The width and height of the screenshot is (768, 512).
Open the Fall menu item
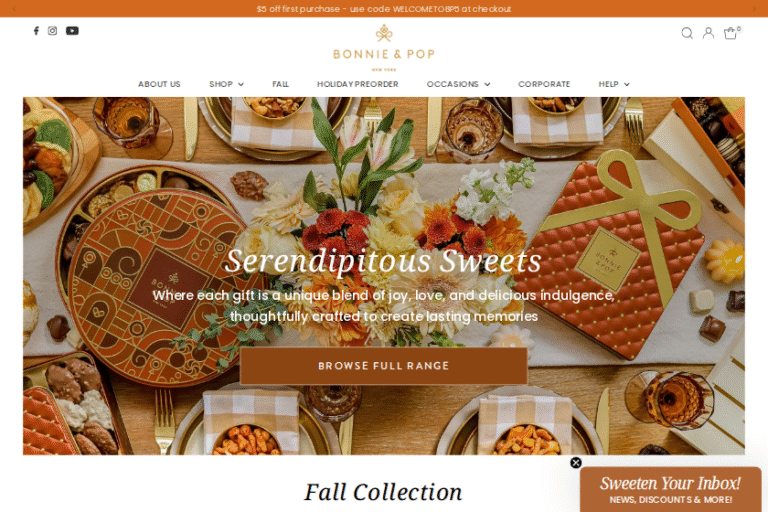(280, 84)
